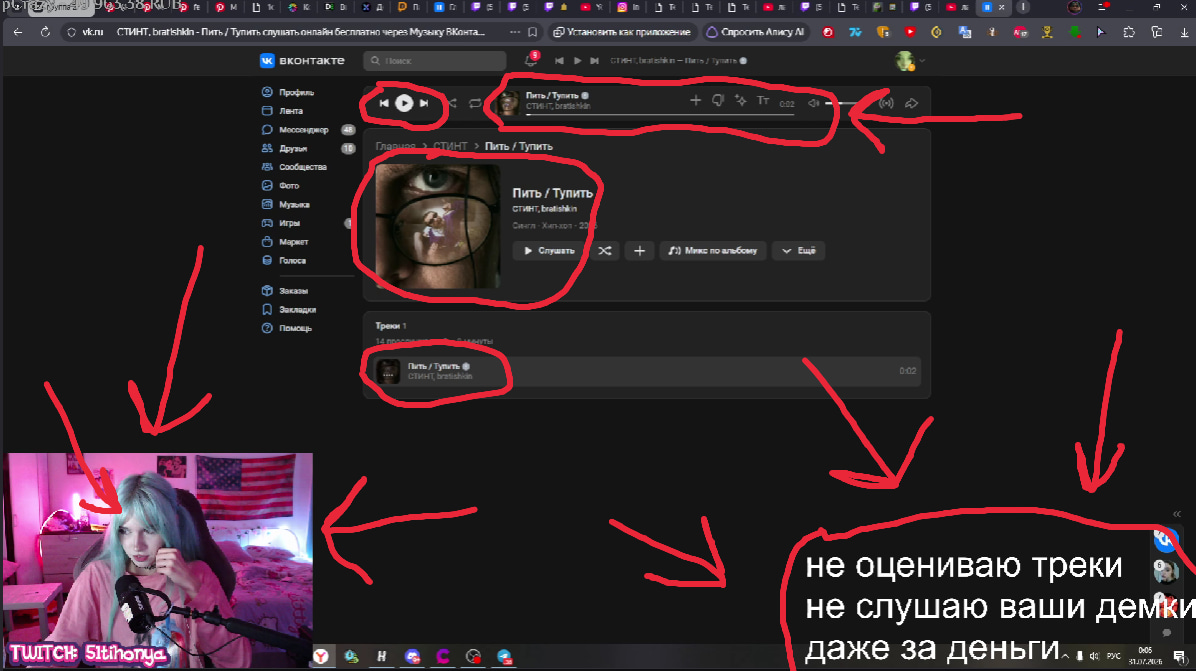Skip forward in the header mini player

point(594,60)
